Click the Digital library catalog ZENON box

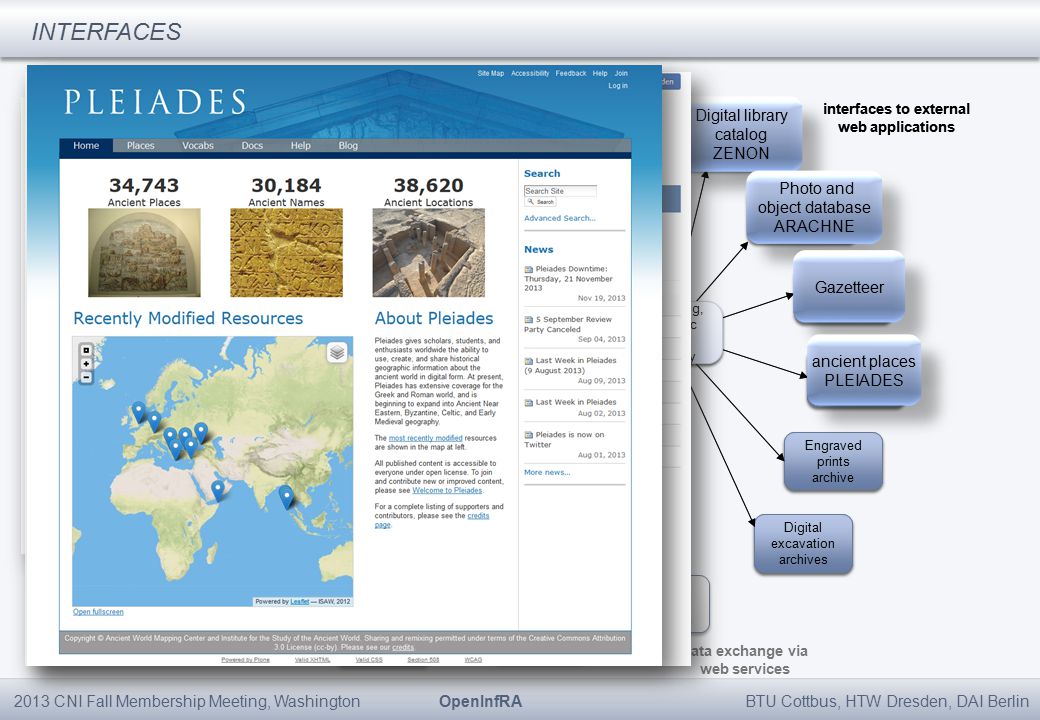(x=746, y=135)
